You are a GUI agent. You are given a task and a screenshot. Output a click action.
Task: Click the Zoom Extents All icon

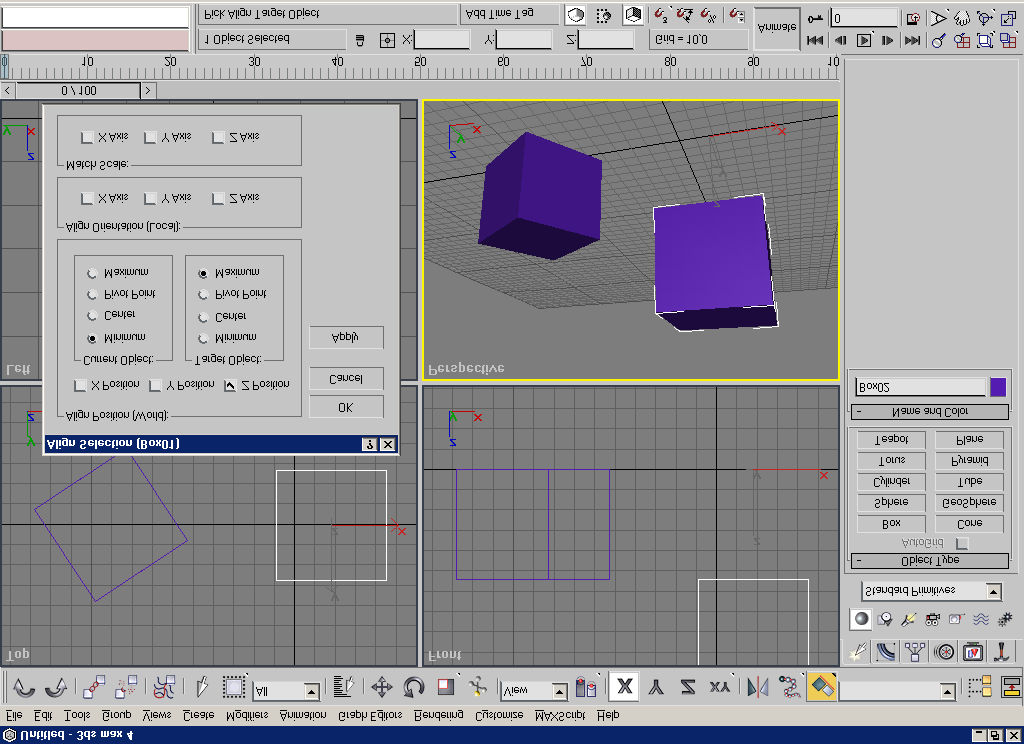[x=1008, y=40]
